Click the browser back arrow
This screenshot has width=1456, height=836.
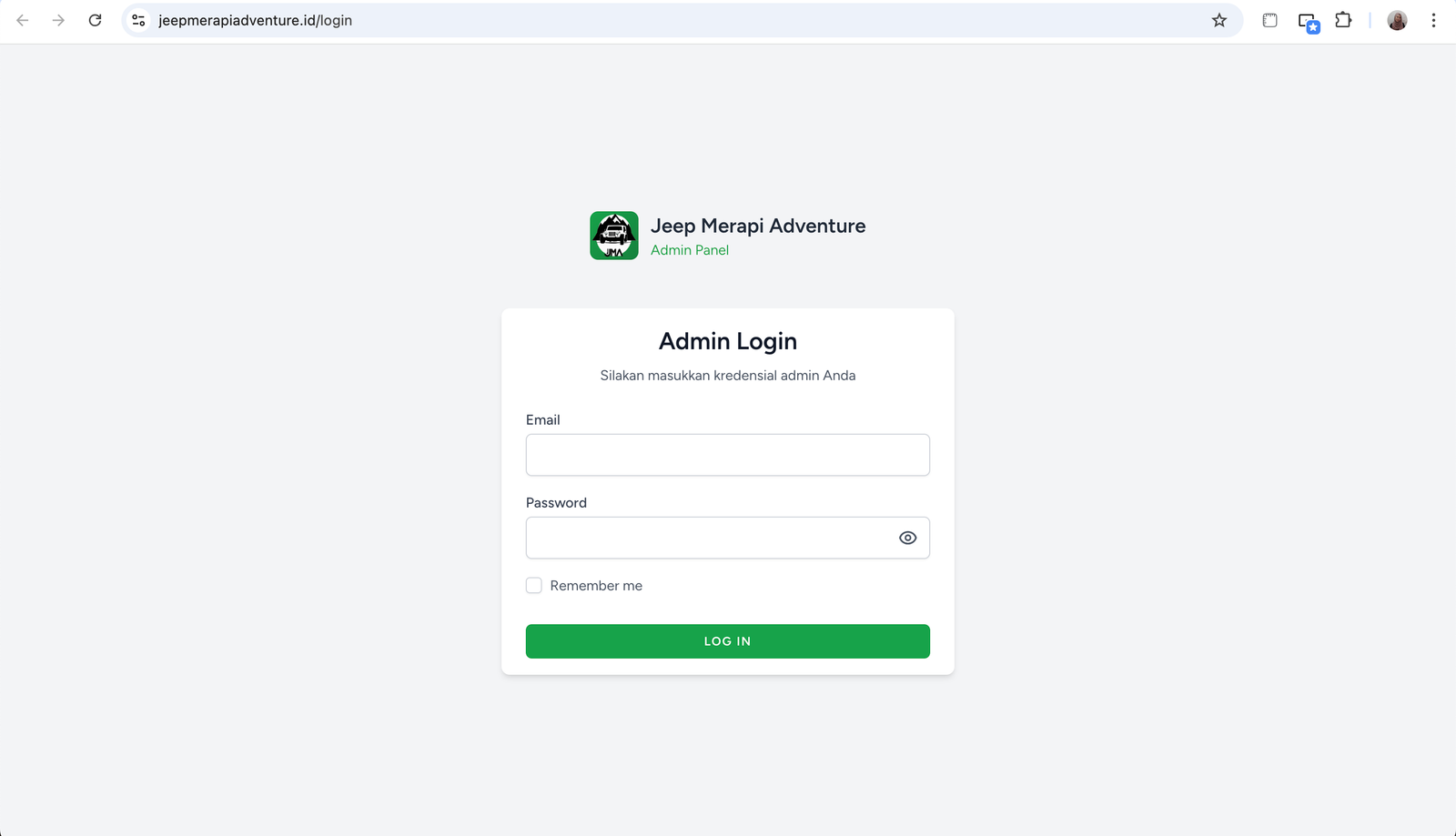23,20
